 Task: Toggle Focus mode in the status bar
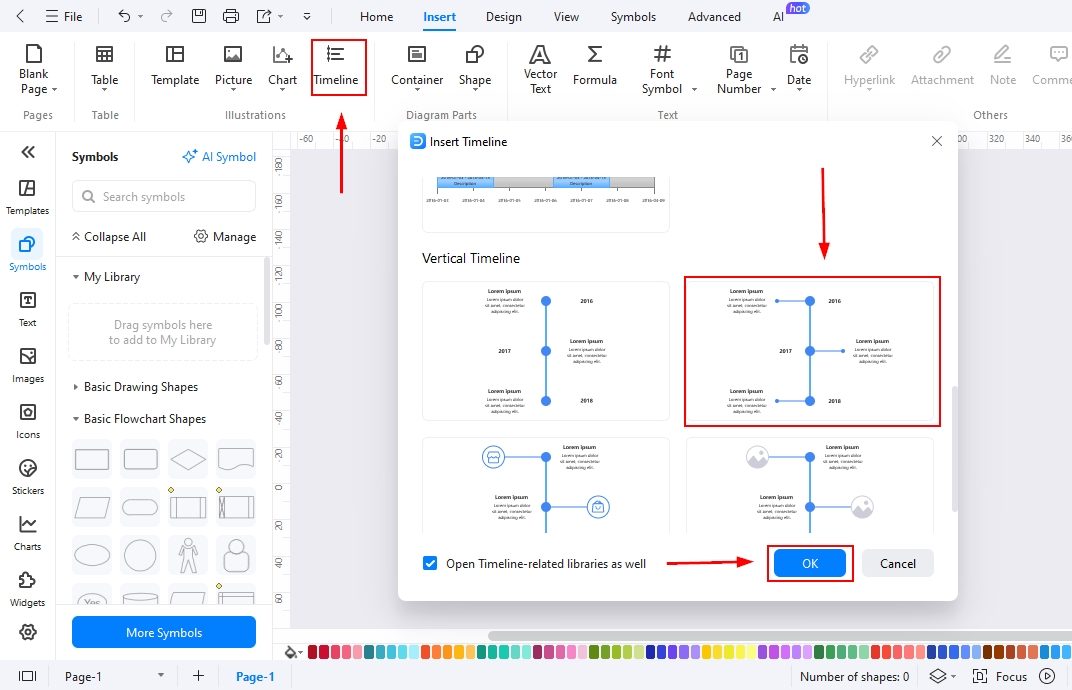coord(1010,676)
